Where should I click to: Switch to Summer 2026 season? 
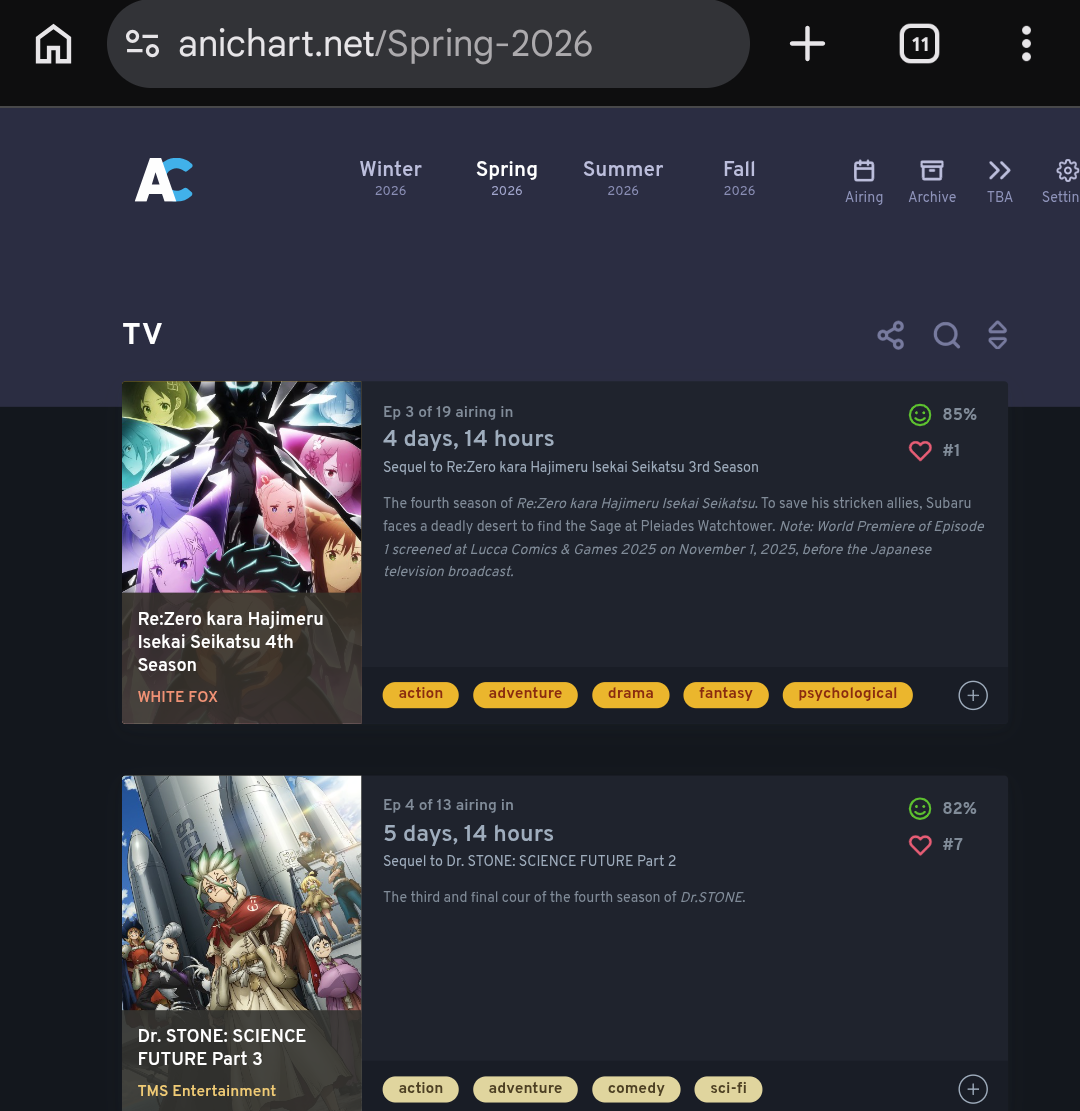(623, 178)
